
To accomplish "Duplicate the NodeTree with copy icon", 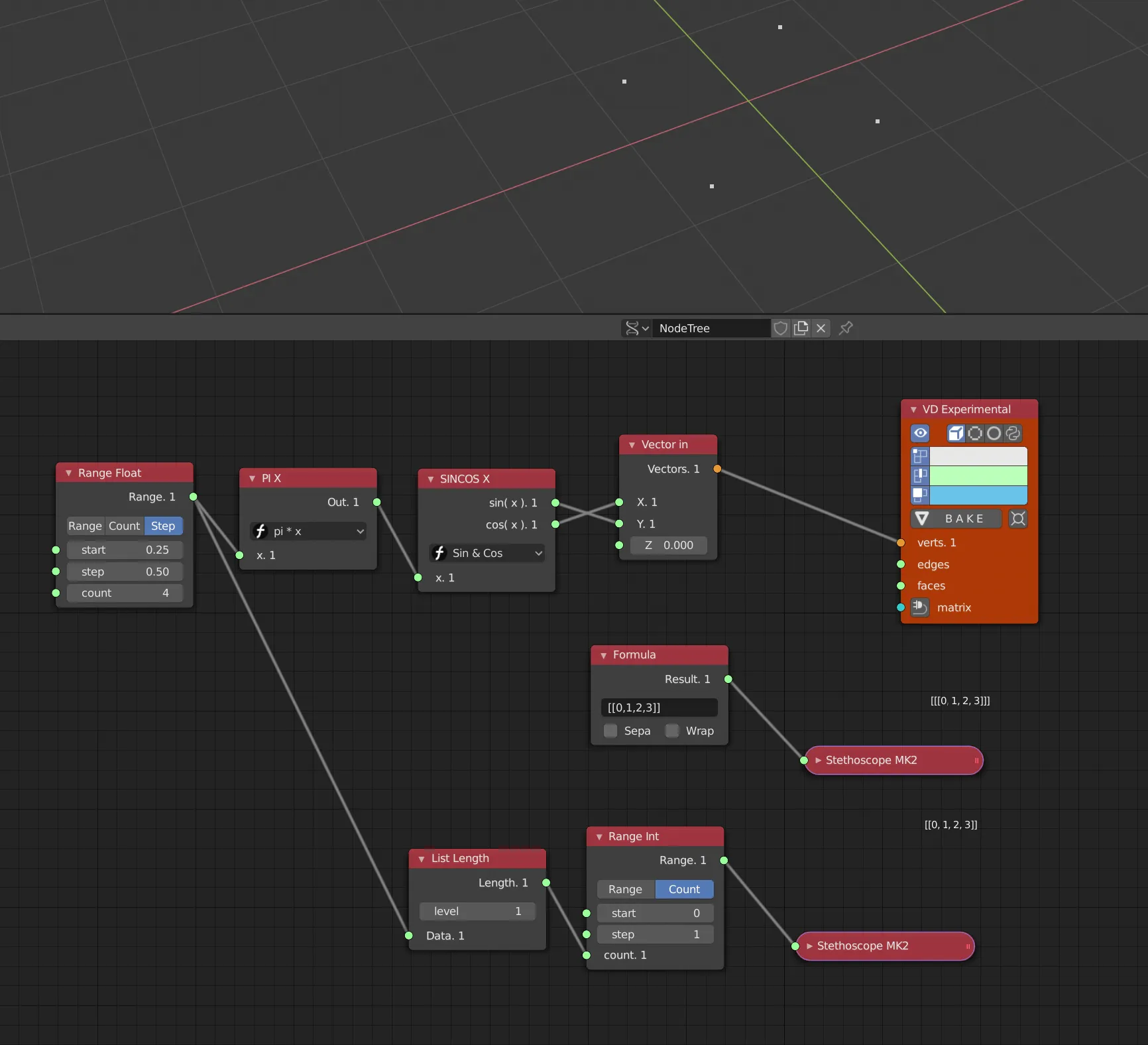I will (x=801, y=328).
